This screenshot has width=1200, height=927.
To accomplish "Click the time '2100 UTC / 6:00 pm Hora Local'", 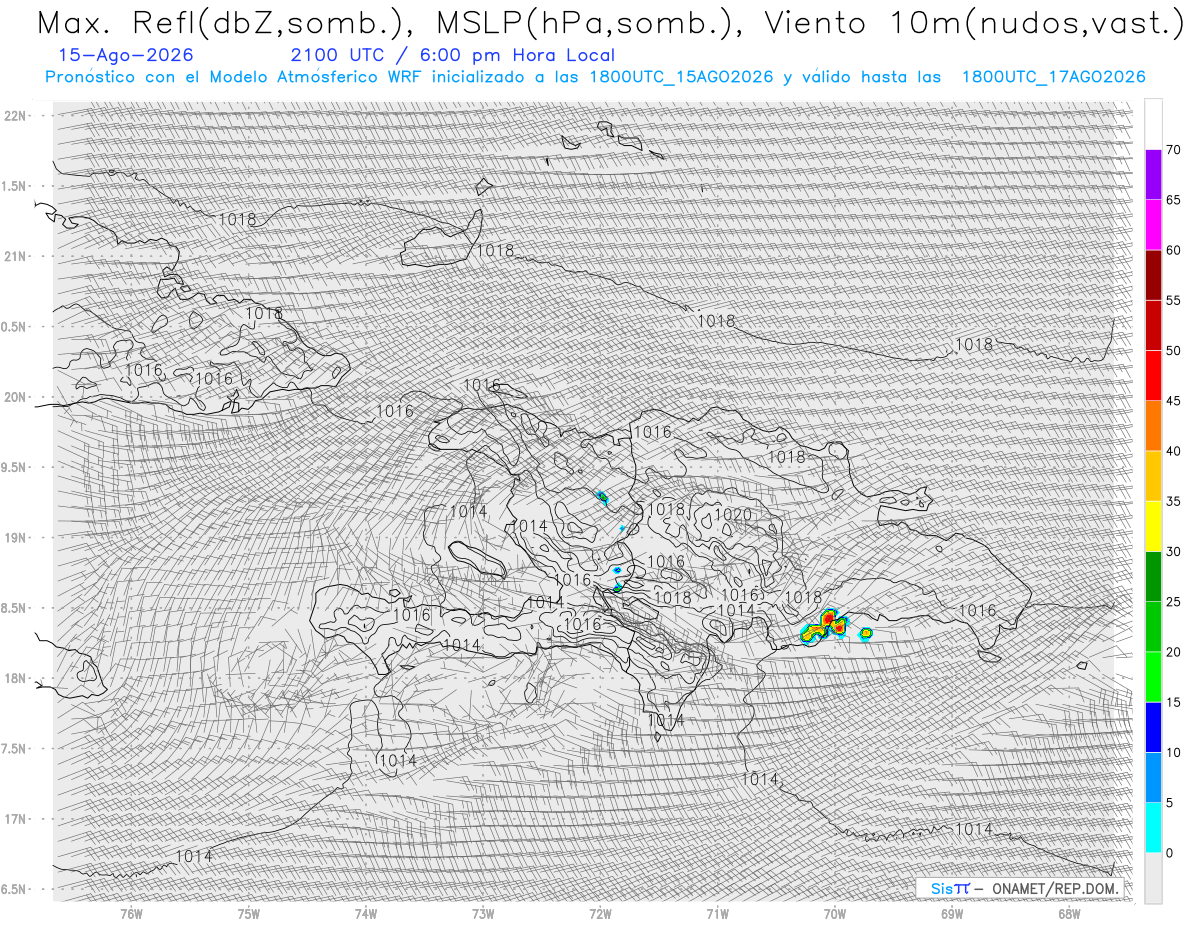I will 453,56.
